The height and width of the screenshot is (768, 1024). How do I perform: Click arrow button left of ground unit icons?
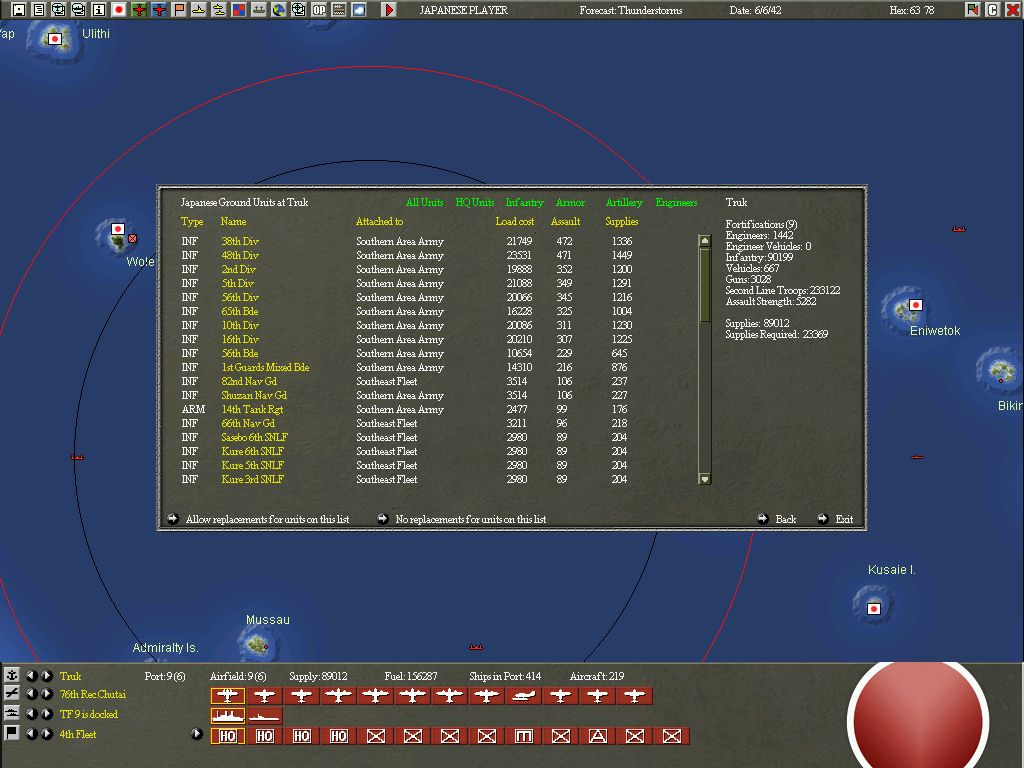tap(197, 733)
